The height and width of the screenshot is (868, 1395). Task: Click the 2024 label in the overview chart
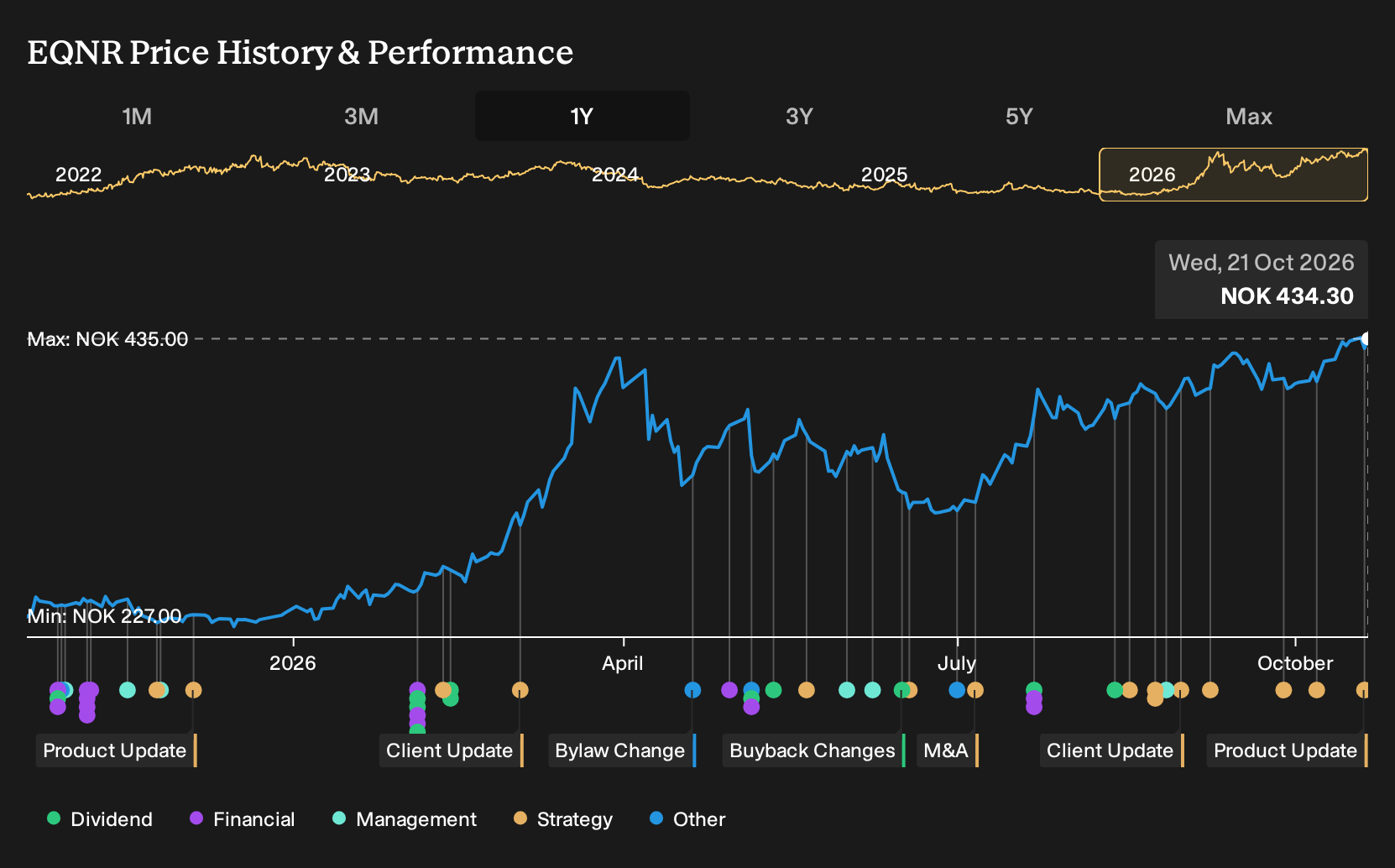pyautogui.click(x=615, y=175)
